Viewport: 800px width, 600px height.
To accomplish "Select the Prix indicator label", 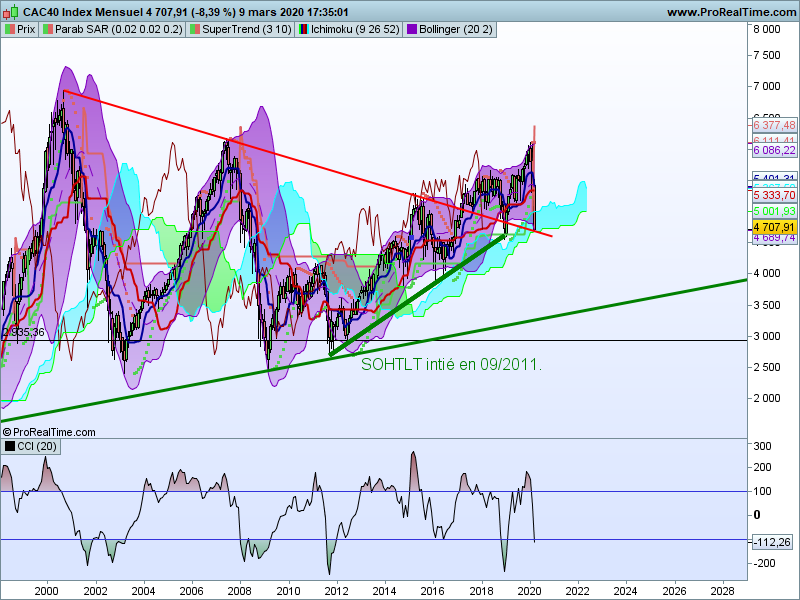I will coord(20,30).
